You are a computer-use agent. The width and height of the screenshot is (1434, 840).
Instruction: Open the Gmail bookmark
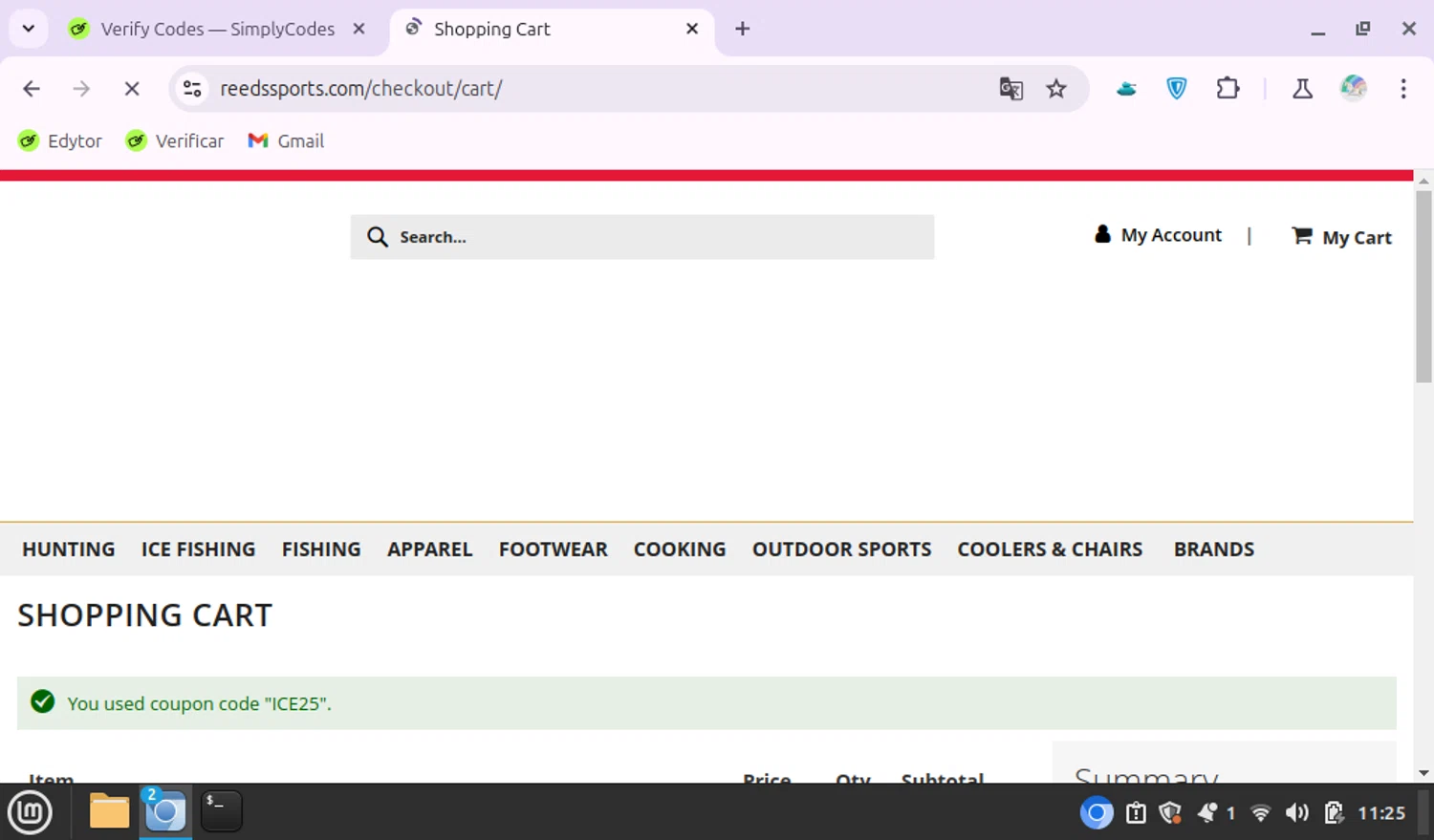click(x=286, y=141)
